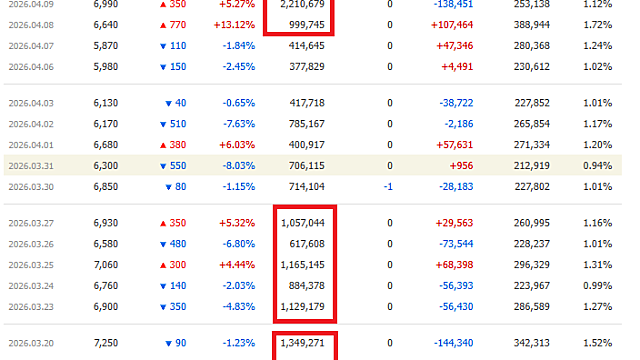The image size is (640, 360).
Task: Select ratio 0.94%
Action: click(598, 166)
